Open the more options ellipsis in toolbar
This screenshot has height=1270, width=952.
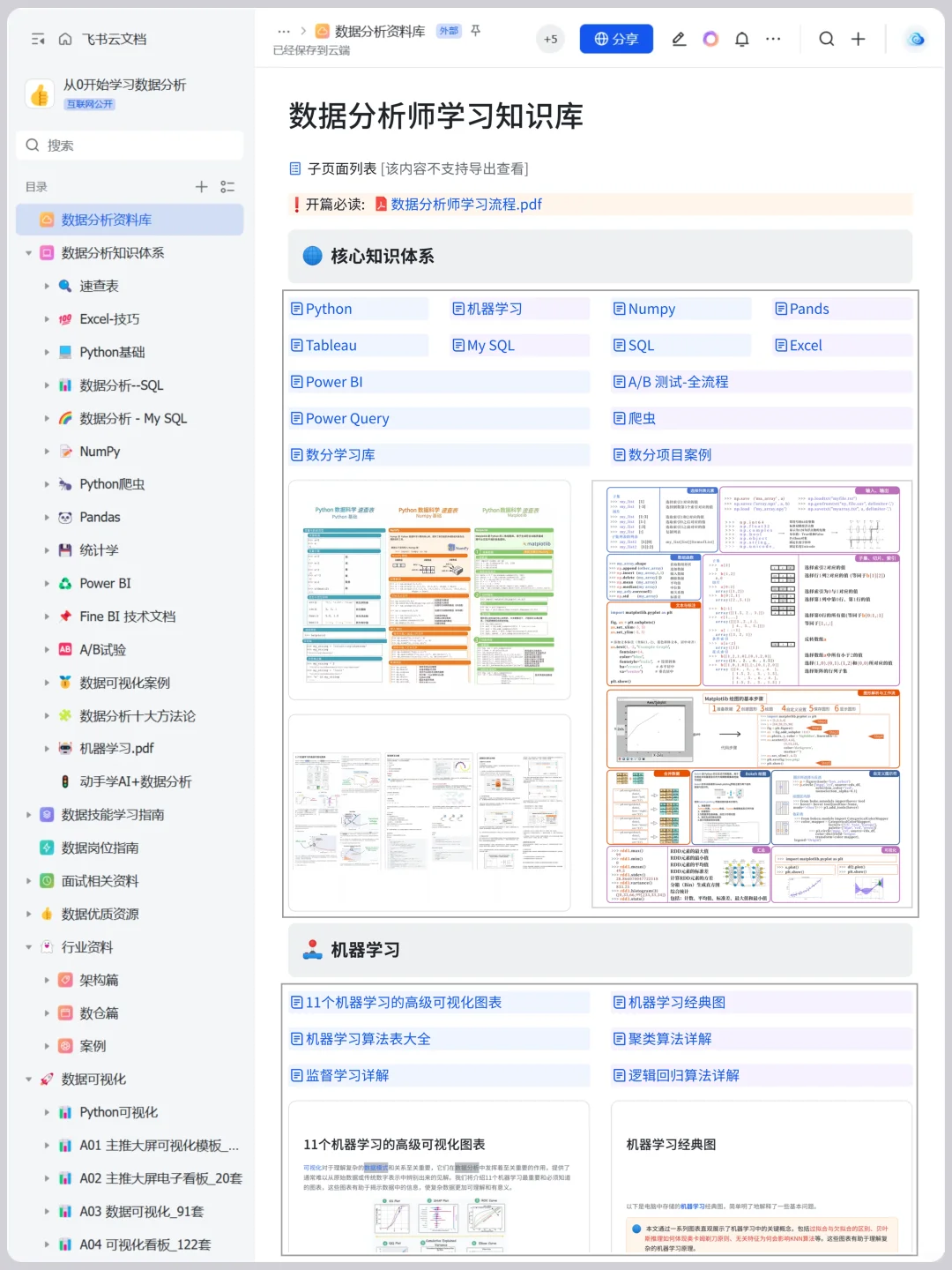[773, 39]
